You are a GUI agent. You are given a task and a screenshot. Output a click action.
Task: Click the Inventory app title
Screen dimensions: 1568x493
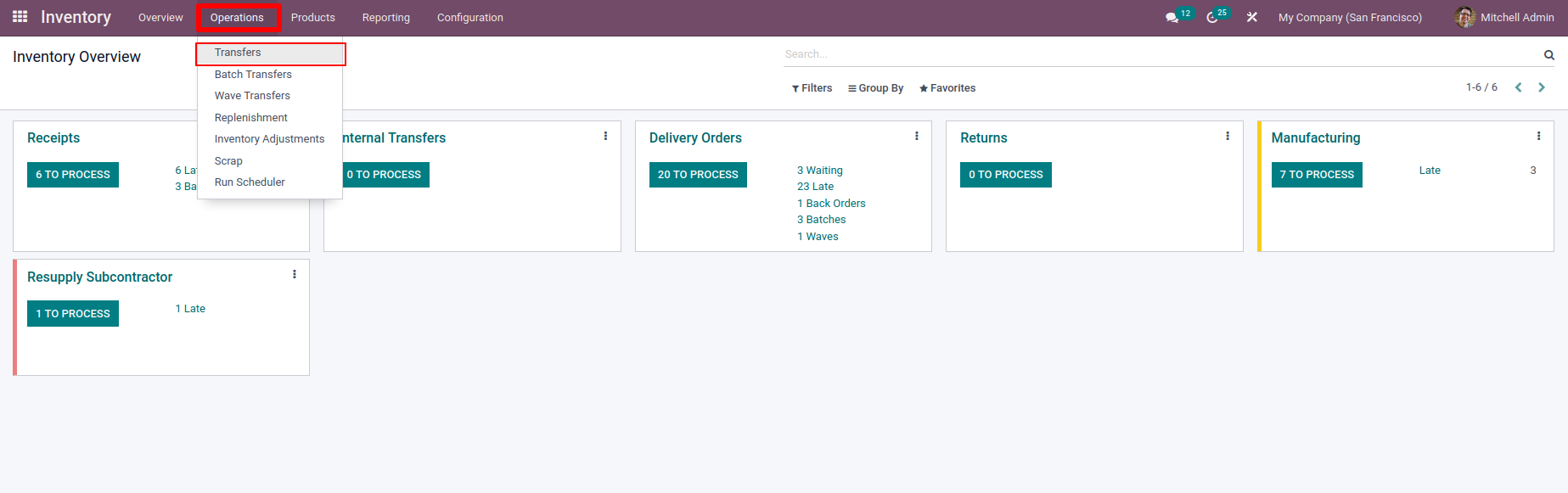click(x=76, y=17)
